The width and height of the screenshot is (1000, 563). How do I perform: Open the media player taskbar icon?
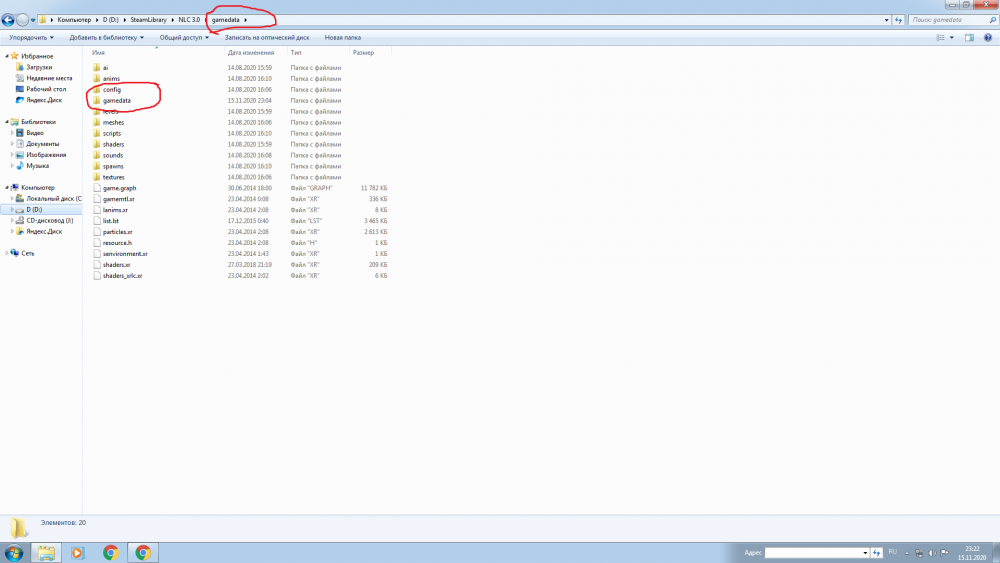click(x=77, y=553)
